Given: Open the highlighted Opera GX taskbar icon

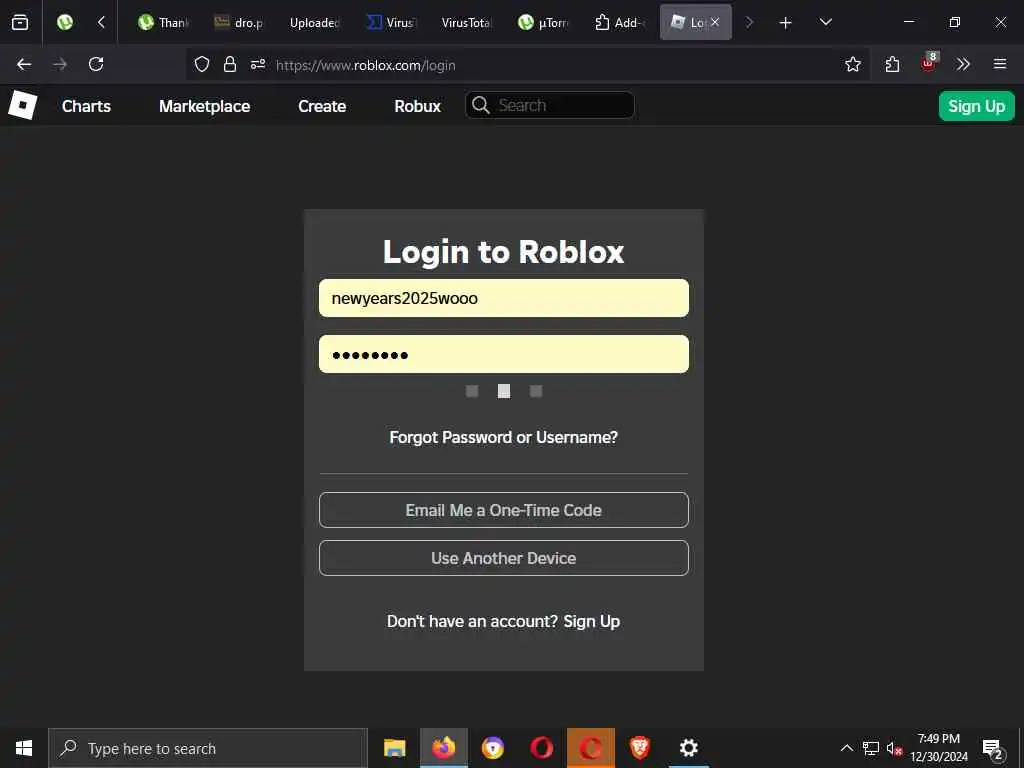Looking at the screenshot, I should 590,748.
